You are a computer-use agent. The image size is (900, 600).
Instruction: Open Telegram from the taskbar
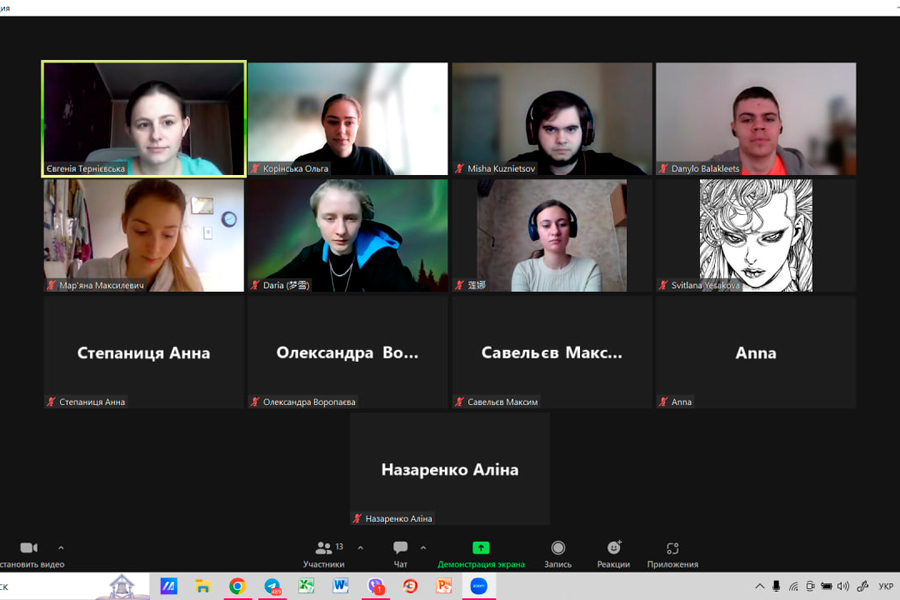(x=273, y=586)
